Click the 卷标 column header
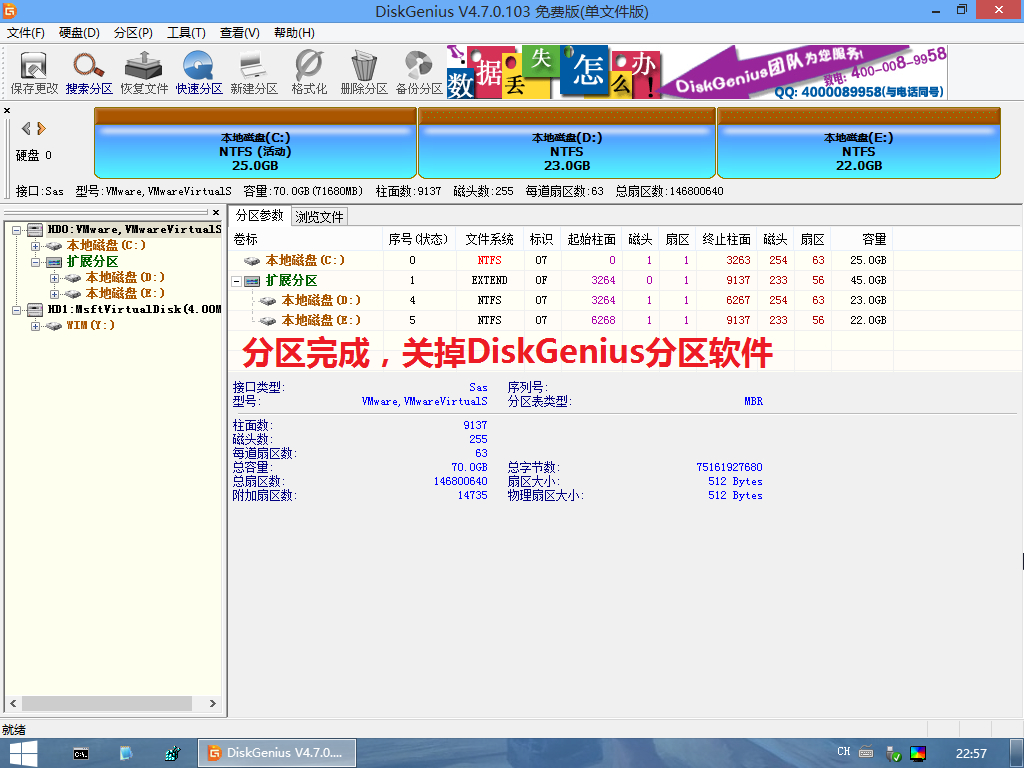1024x768 pixels. coord(306,239)
